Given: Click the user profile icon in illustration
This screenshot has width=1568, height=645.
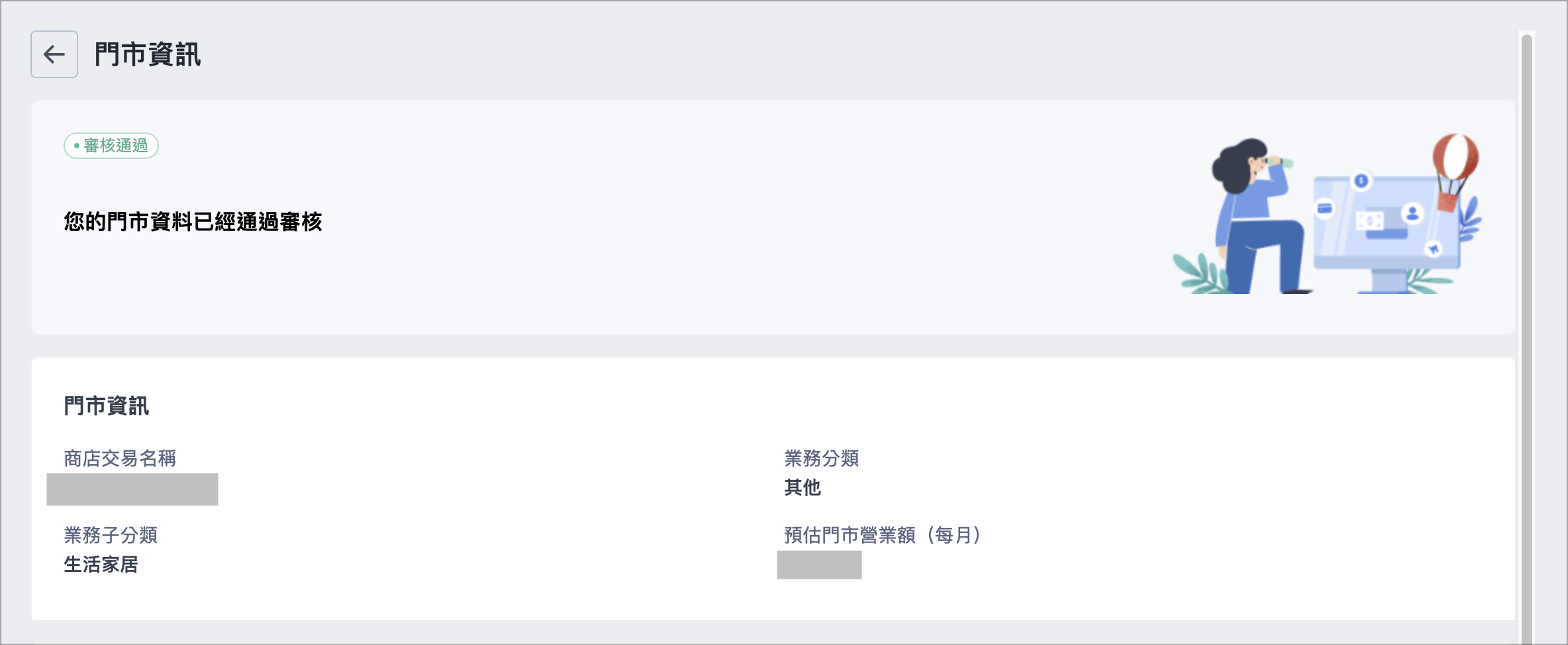Looking at the screenshot, I should [x=1412, y=213].
